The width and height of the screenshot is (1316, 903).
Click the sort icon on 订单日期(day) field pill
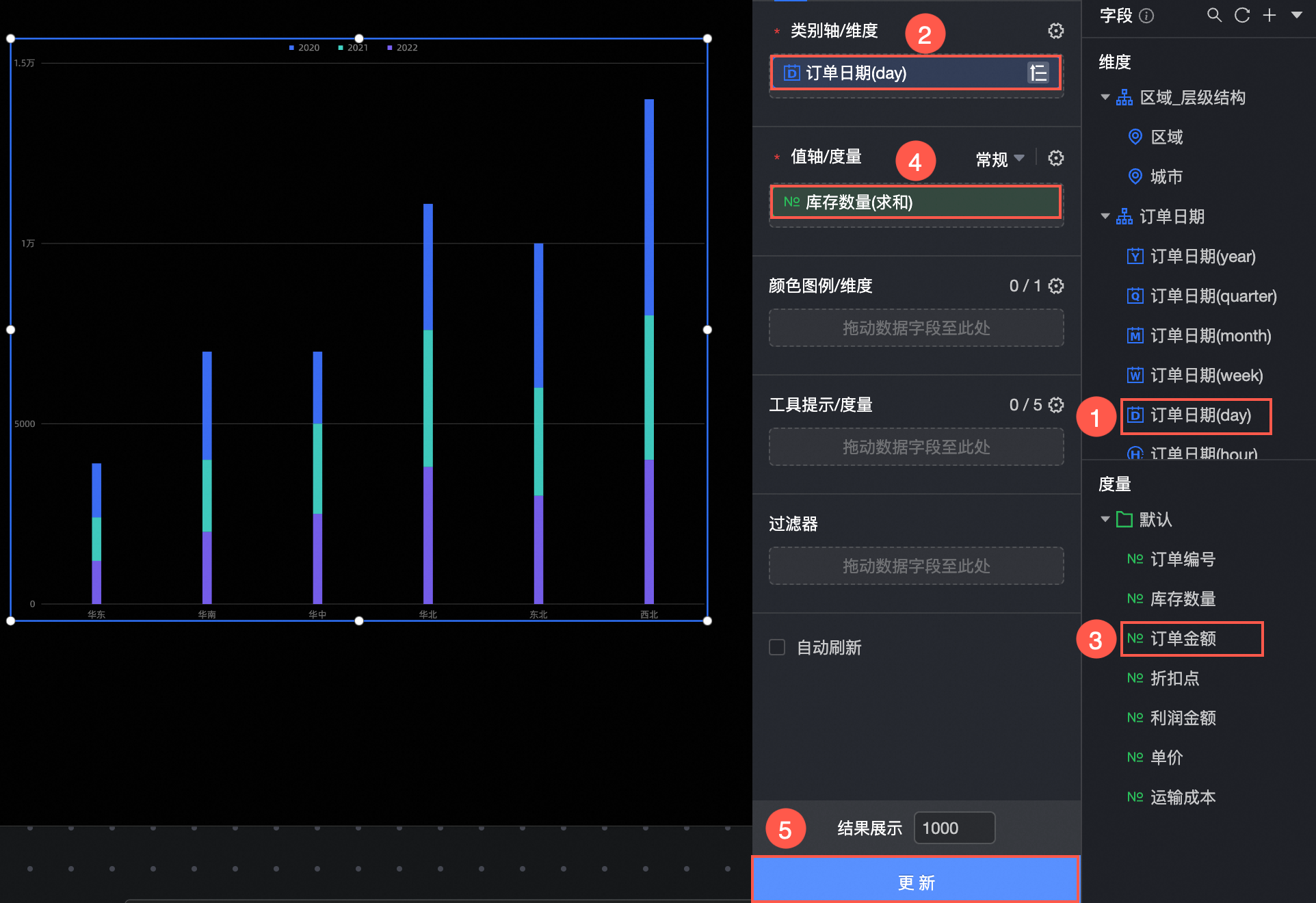click(1038, 73)
